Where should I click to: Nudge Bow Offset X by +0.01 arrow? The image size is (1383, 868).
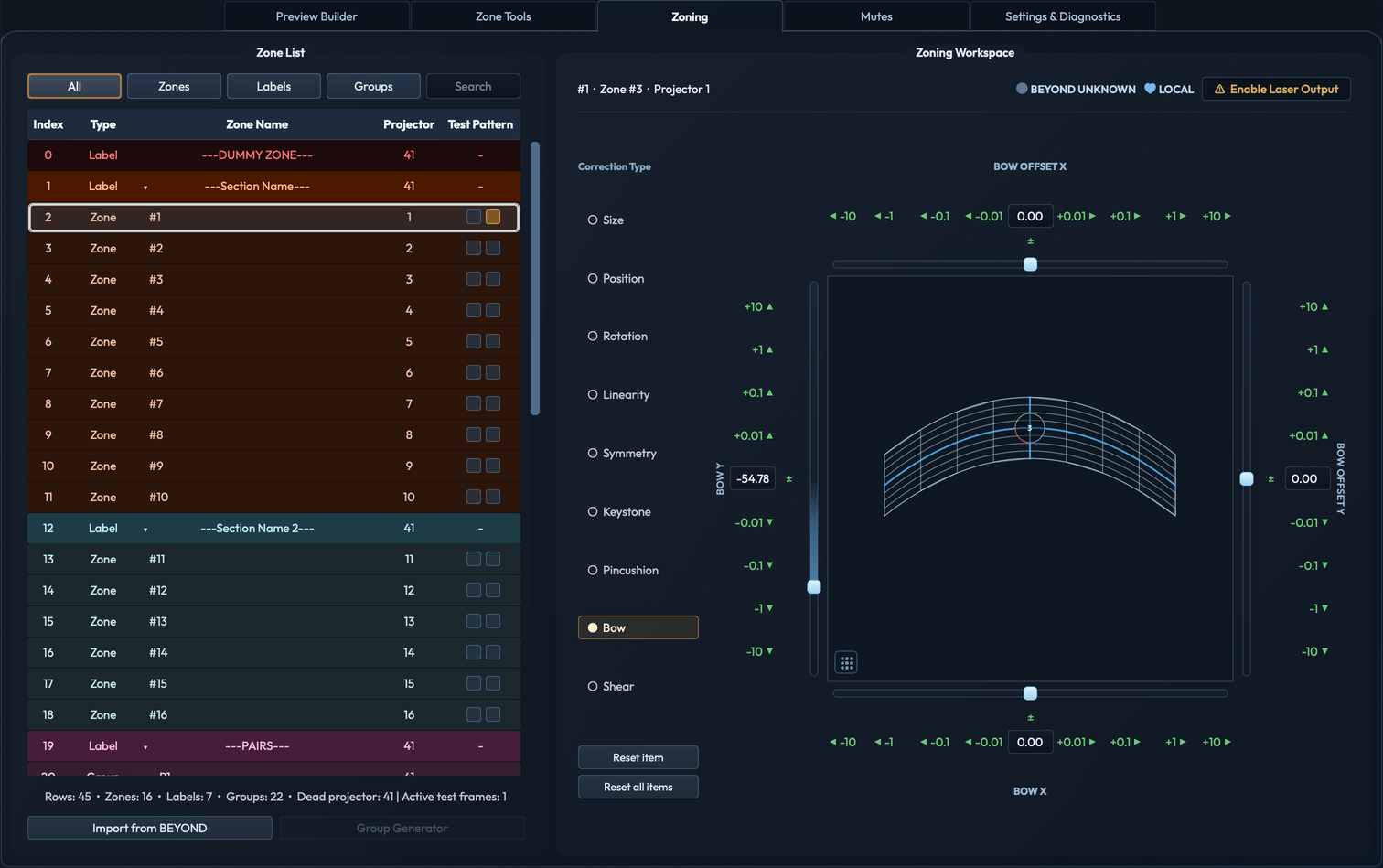[x=1076, y=217]
